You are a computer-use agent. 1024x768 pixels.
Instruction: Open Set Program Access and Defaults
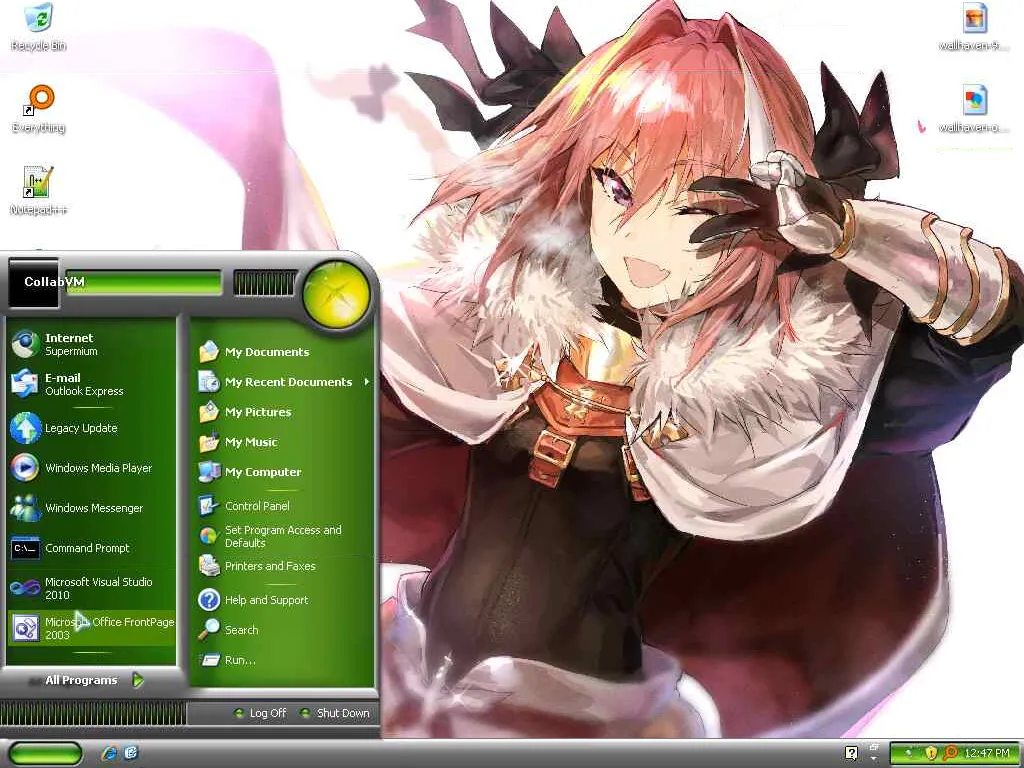284,536
